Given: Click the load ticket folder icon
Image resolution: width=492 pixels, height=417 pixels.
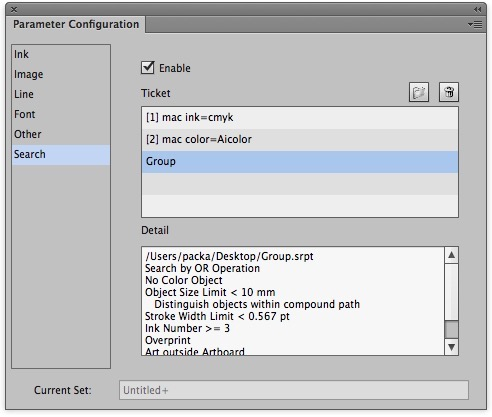Looking at the screenshot, I should [419, 92].
